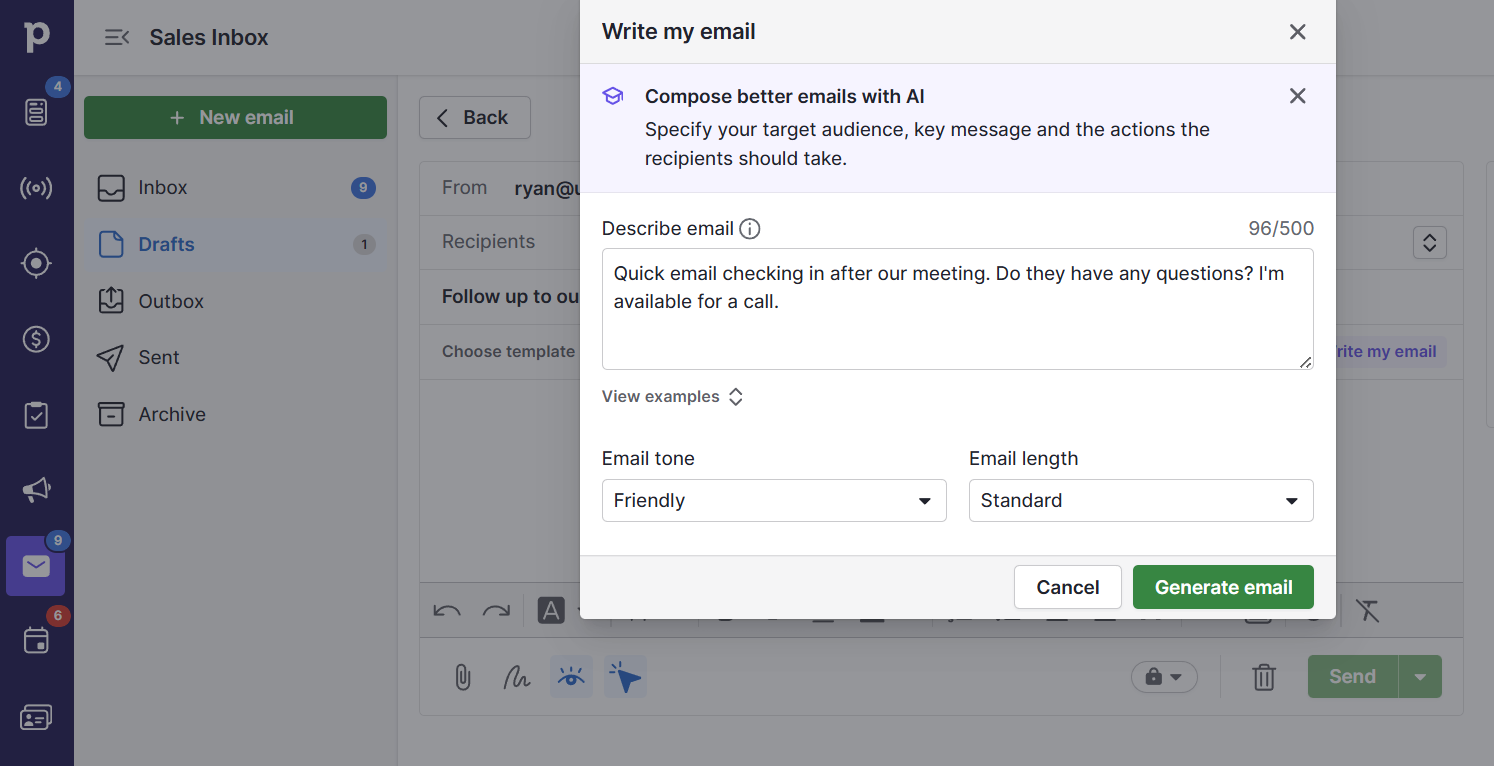Image resolution: width=1494 pixels, height=766 pixels.
Task: Click the Generate email button
Action: tap(1222, 587)
